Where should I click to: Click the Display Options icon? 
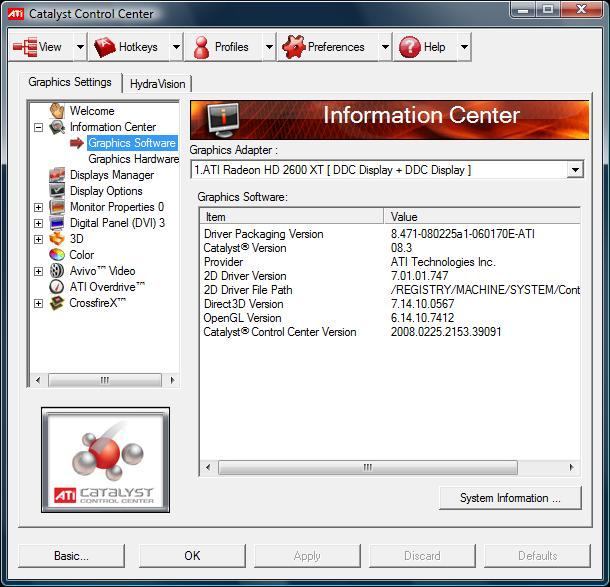pyautogui.click(x=57, y=191)
